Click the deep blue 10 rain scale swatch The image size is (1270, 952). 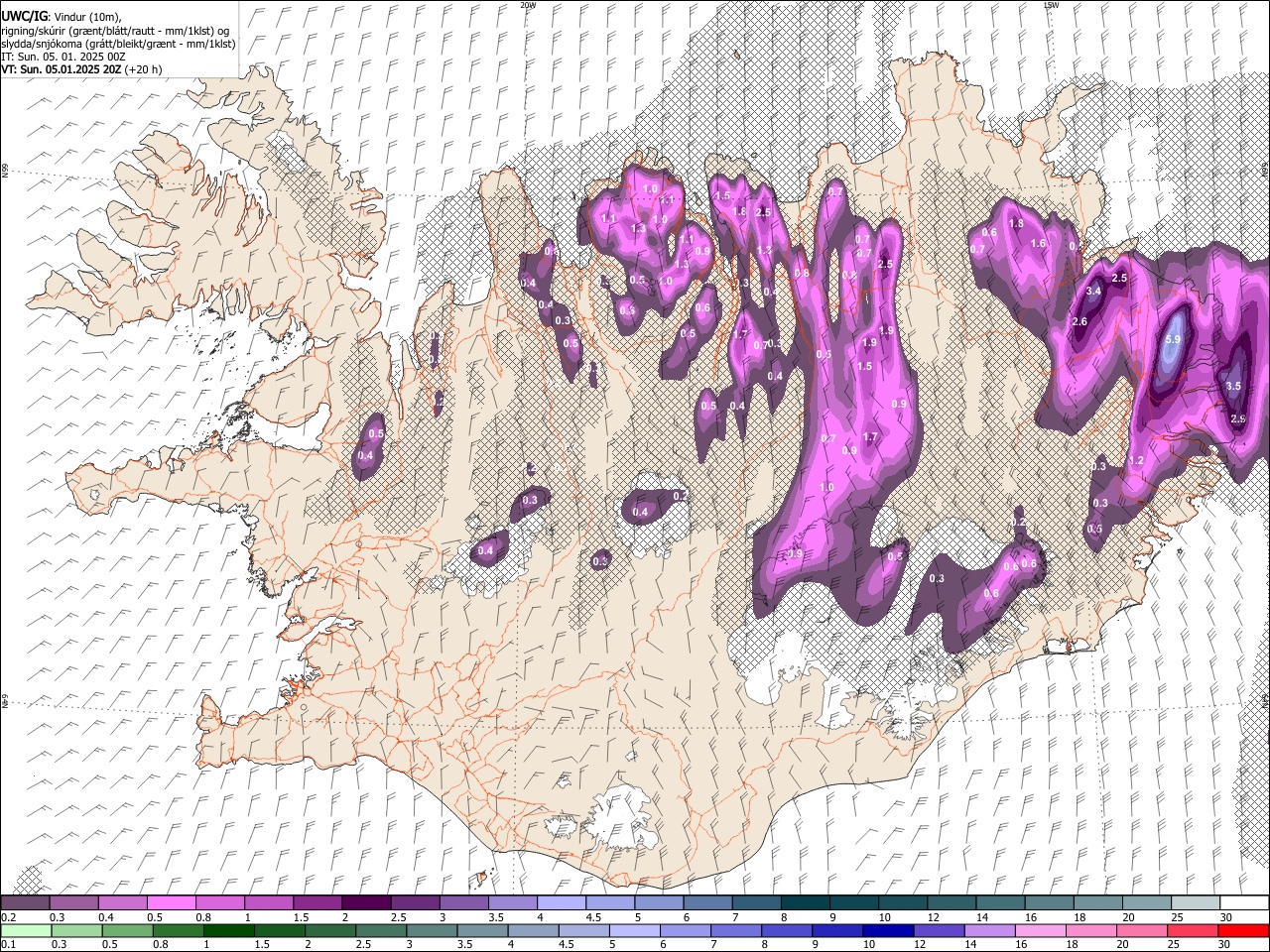click(x=888, y=930)
